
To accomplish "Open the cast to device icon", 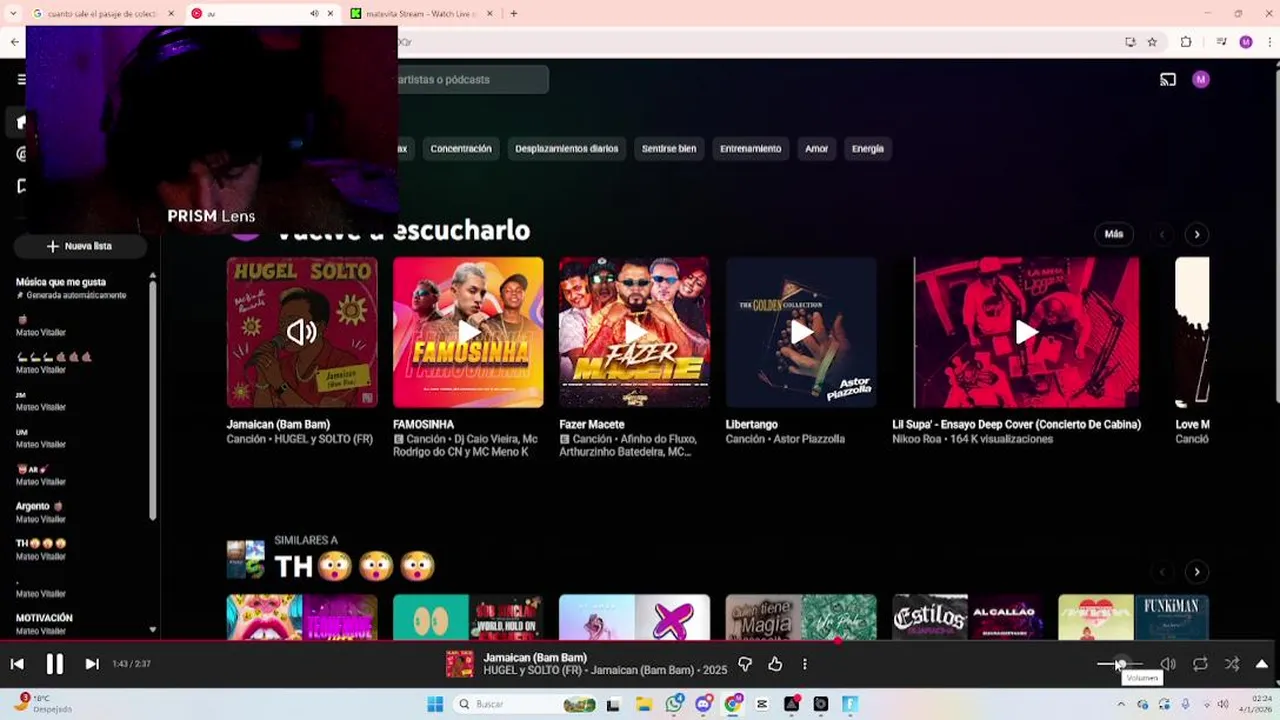I will [1168, 79].
